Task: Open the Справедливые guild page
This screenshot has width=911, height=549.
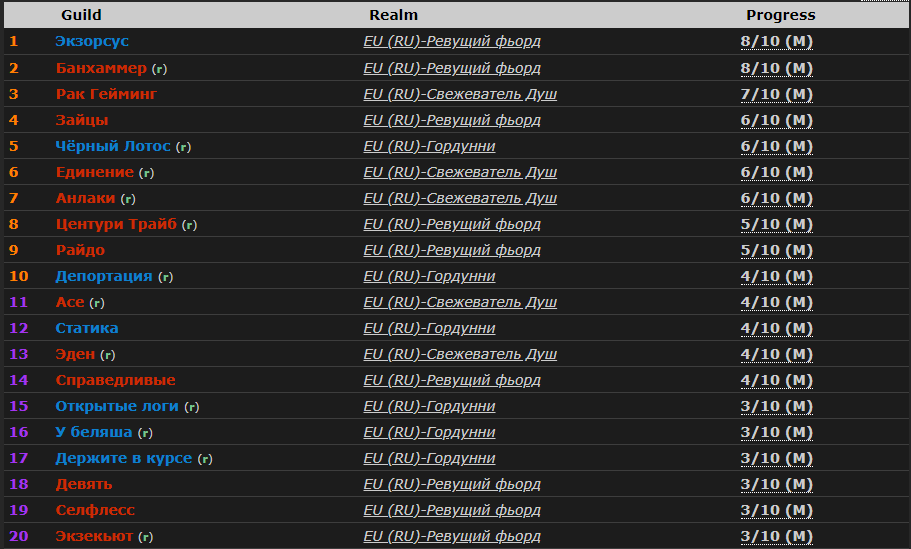Action: (x=116, y=380)
